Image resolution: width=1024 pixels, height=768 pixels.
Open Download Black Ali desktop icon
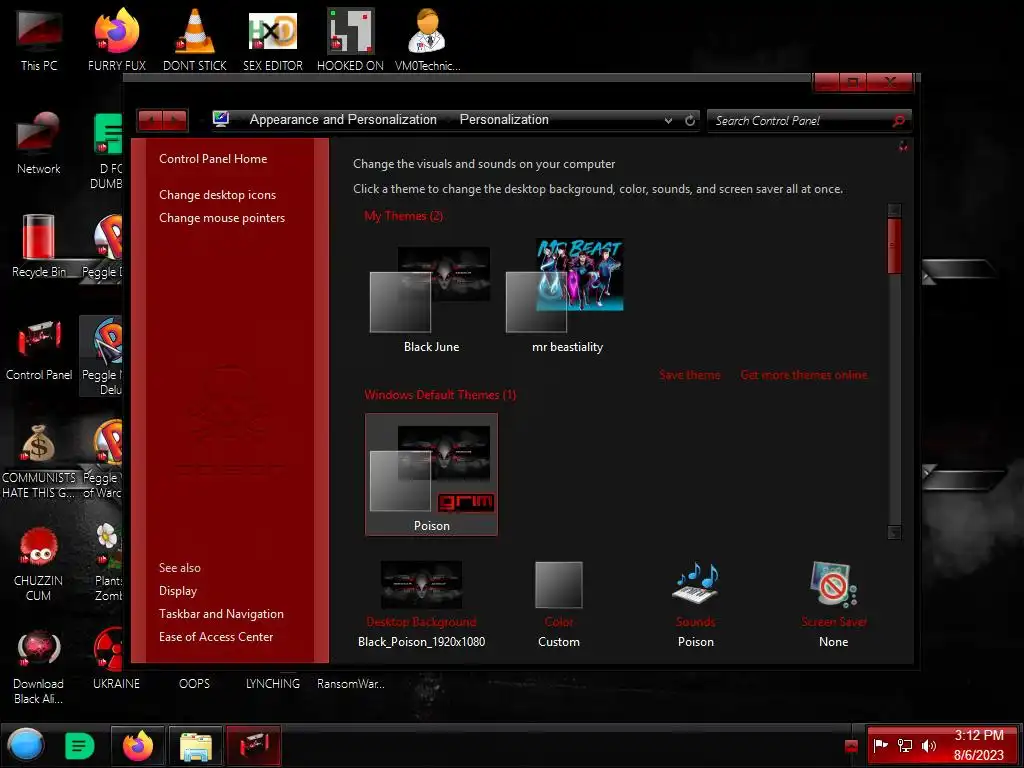[39, 666]
